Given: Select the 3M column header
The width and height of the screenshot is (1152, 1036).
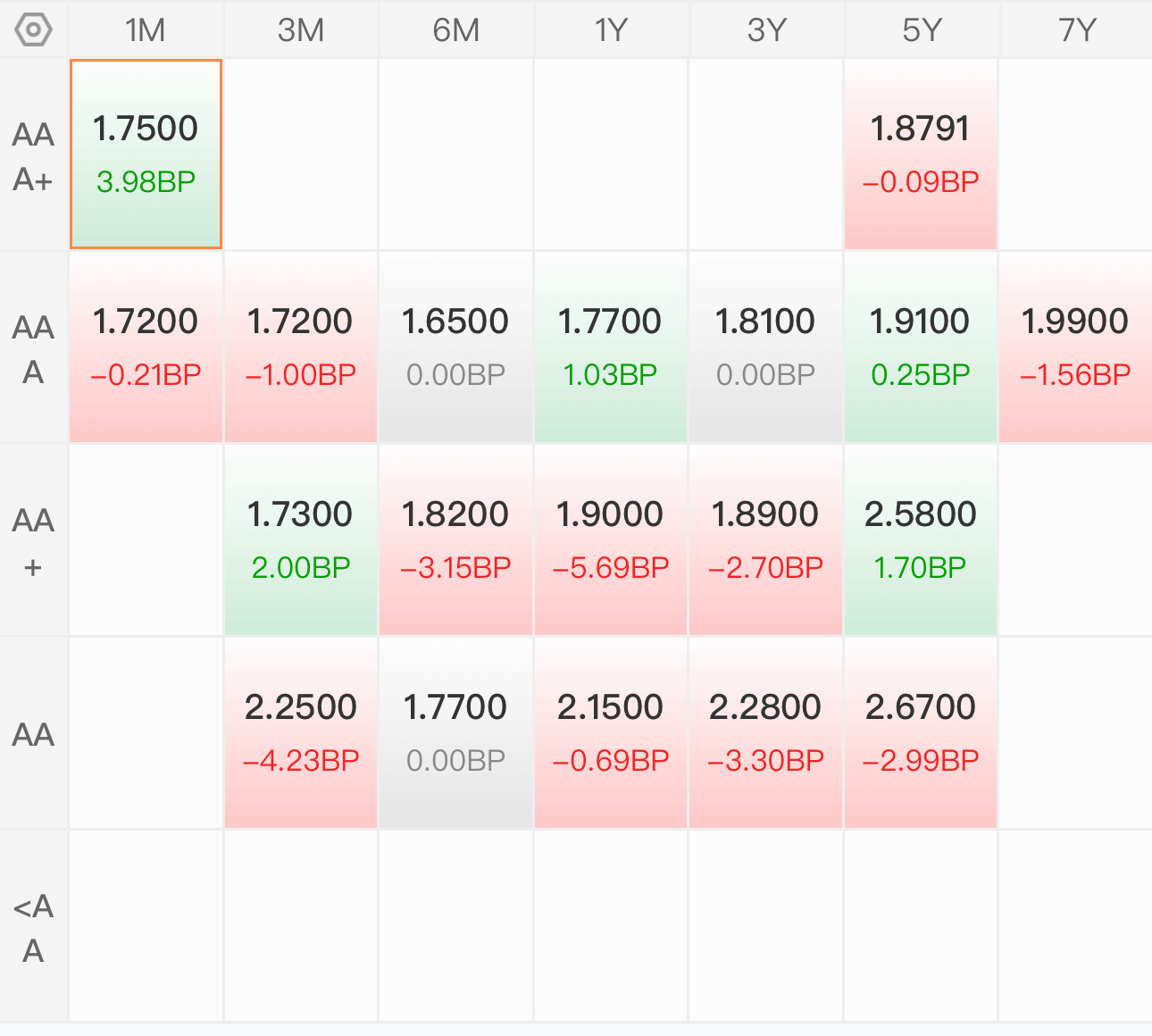Looking at the screenshot, I should tap(301, 30).
